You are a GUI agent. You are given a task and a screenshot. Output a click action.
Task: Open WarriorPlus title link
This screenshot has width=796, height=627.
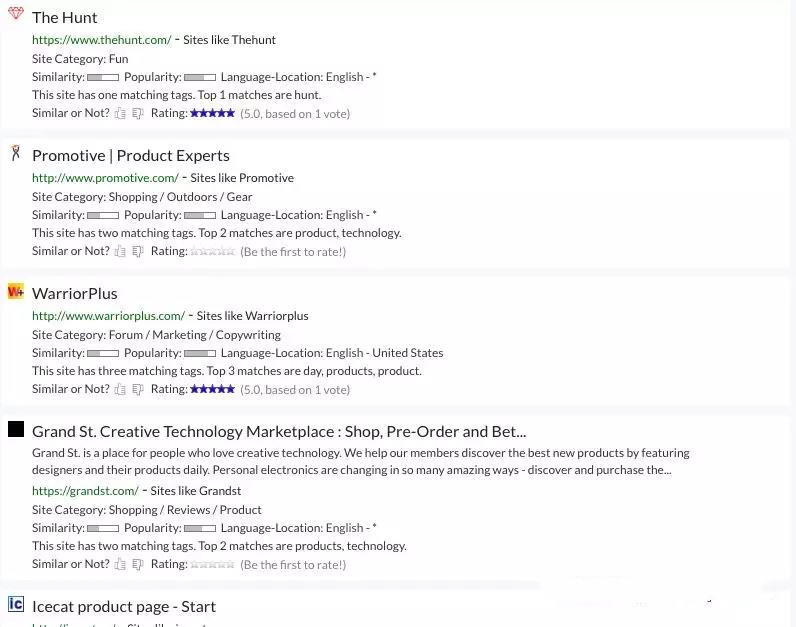pyautogui.click(x=75, y=293)
